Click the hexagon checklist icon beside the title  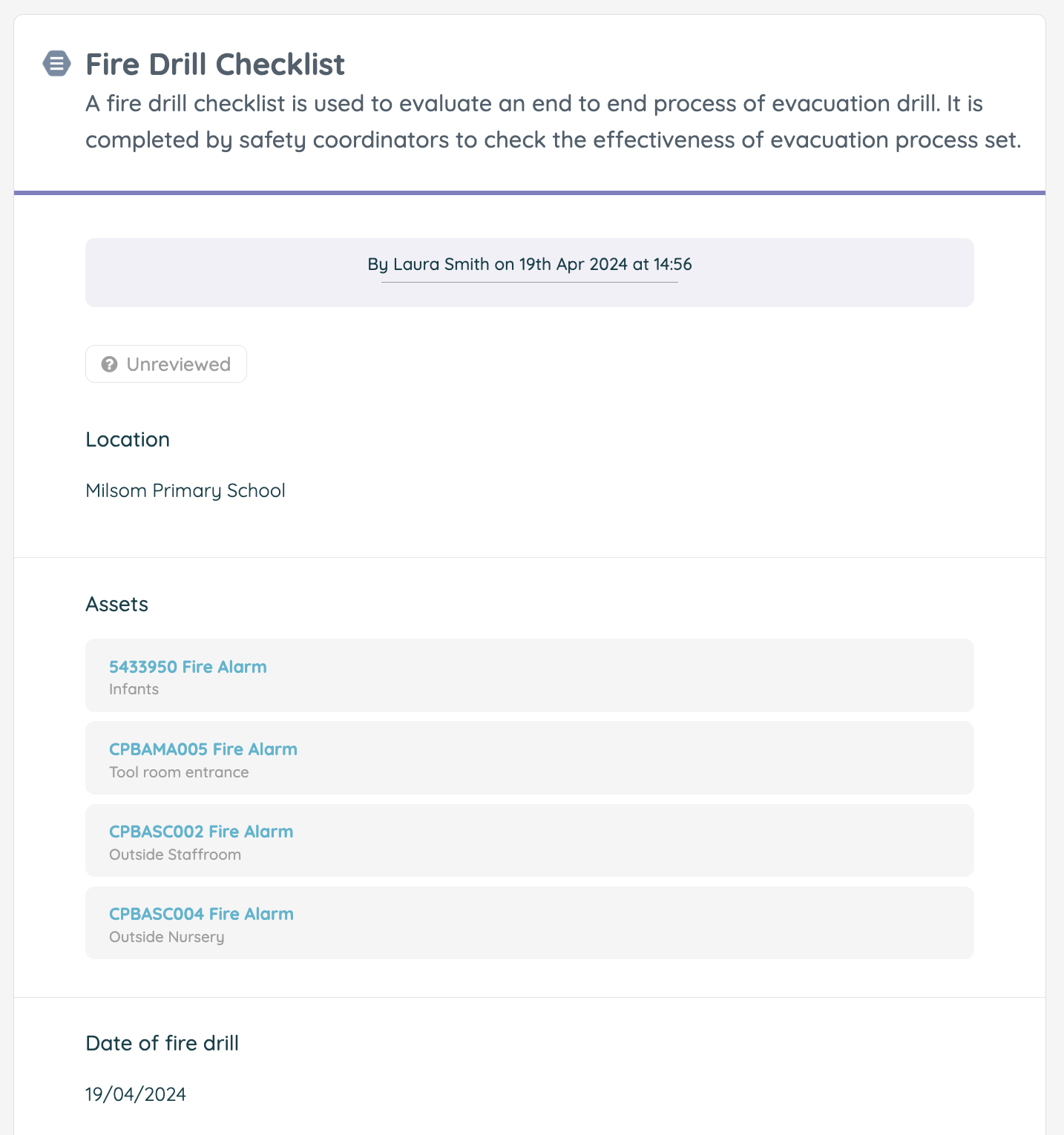56,64
